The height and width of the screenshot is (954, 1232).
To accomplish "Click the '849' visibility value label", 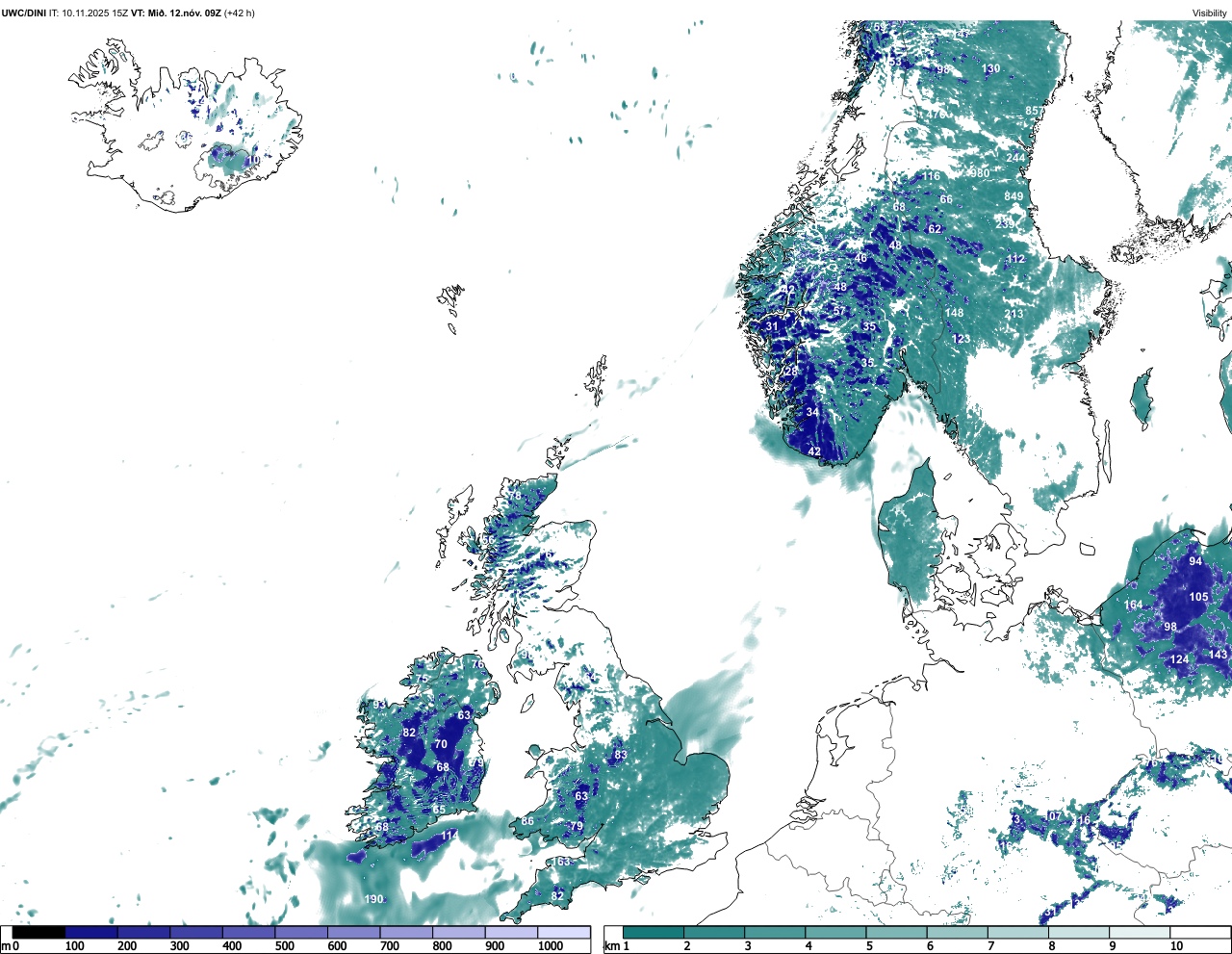I will tap(1014, 196).
